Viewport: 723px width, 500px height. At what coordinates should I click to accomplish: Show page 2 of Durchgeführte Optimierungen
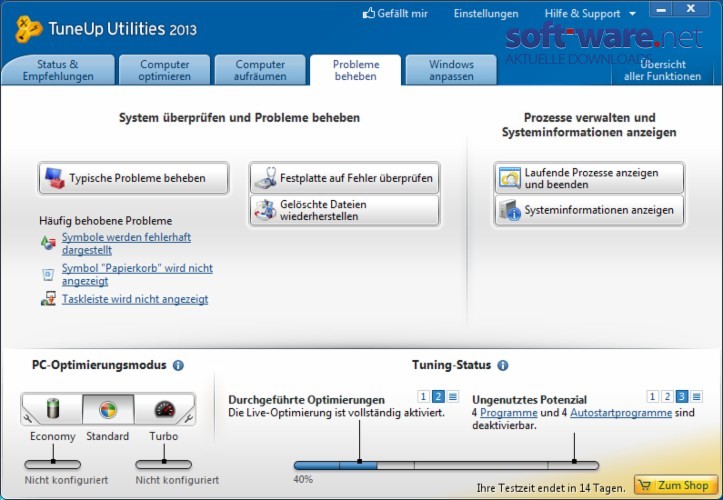click(x=438, y=396)
